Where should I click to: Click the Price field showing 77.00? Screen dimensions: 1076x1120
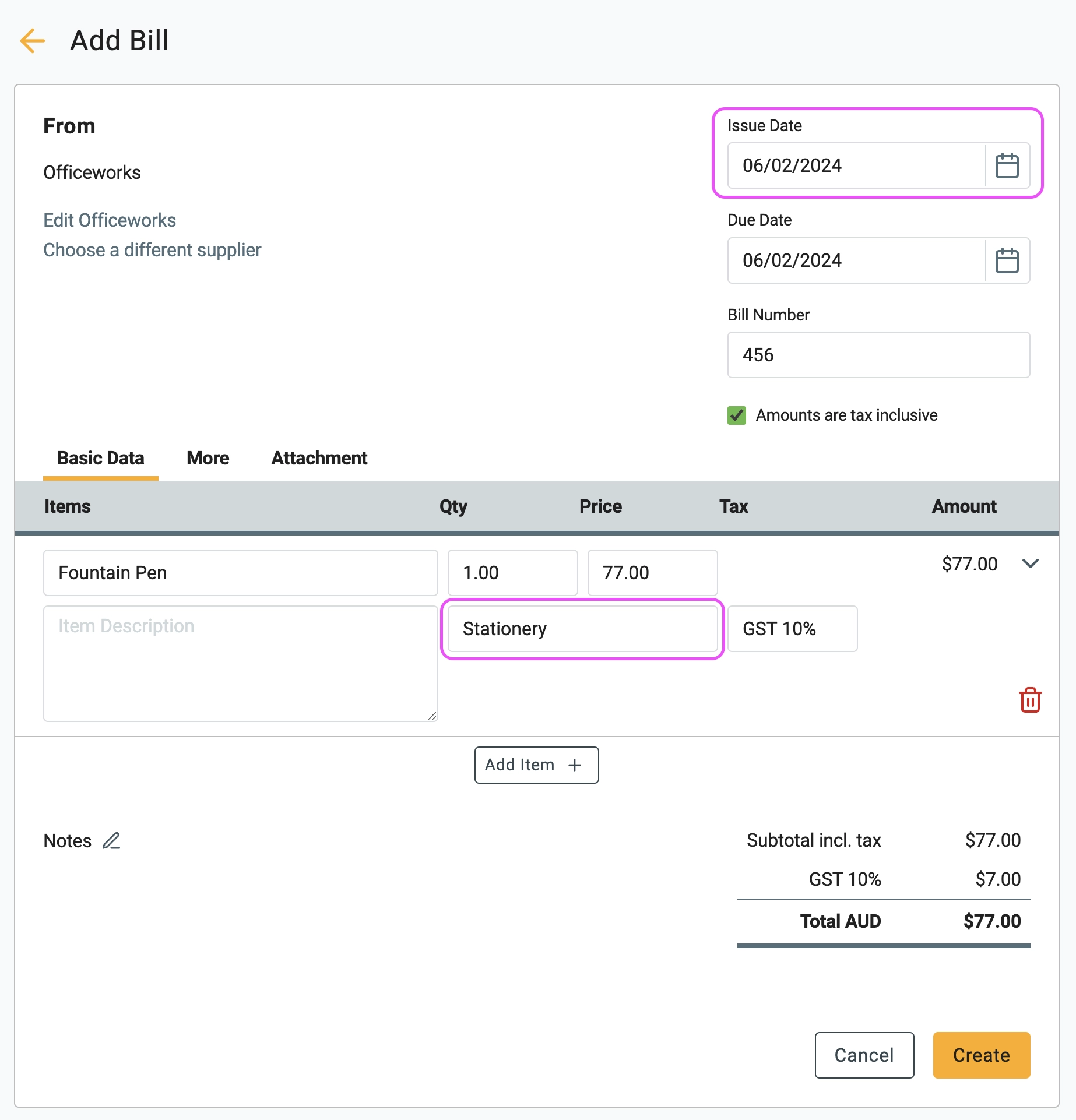point(652,573)
